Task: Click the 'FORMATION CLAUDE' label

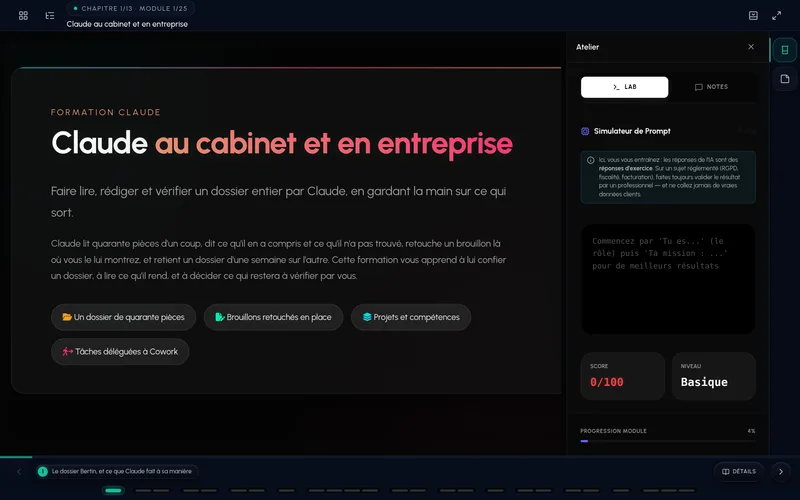Action: pos(106,112)
